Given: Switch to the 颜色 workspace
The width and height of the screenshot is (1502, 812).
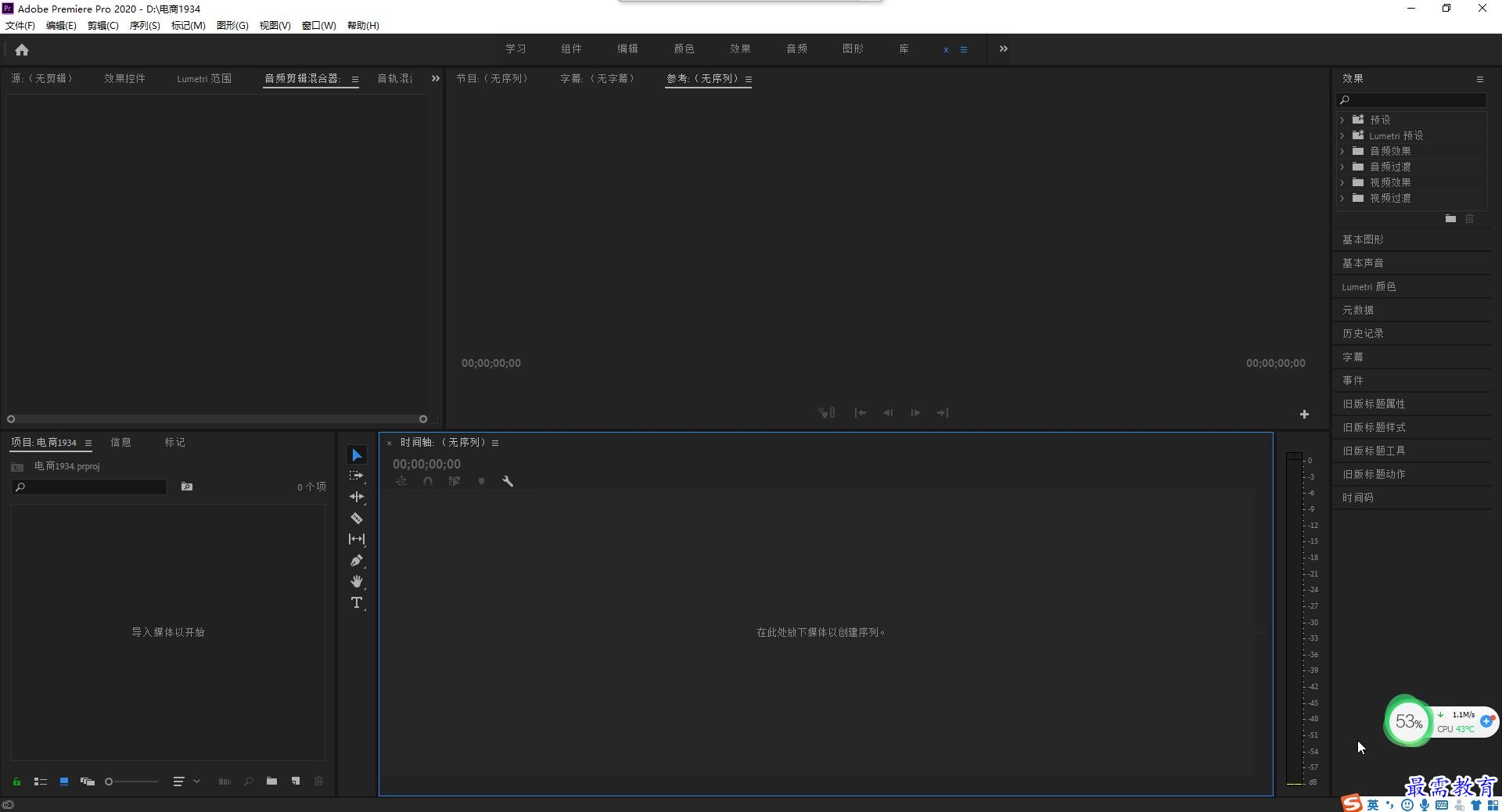Looking at the screenshot, I should [x=684, y=49].
